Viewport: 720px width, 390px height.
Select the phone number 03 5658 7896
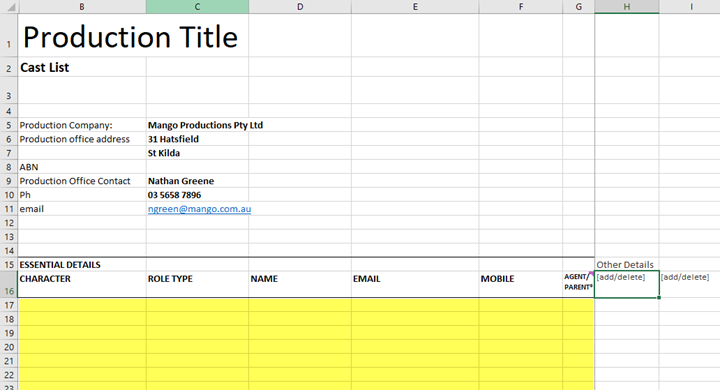(x=197, y=195)
